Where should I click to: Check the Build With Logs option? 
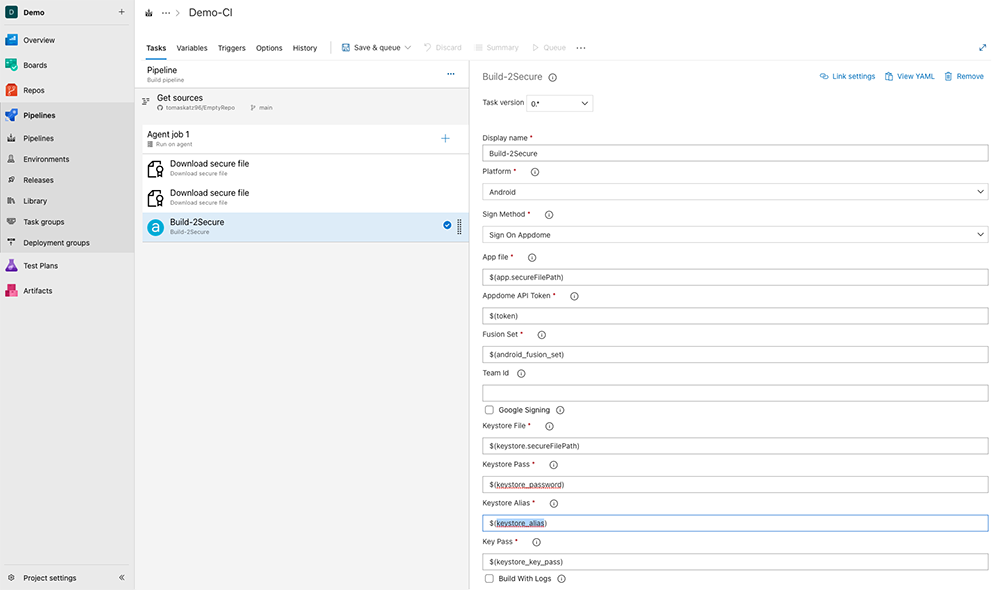[489, 578]
